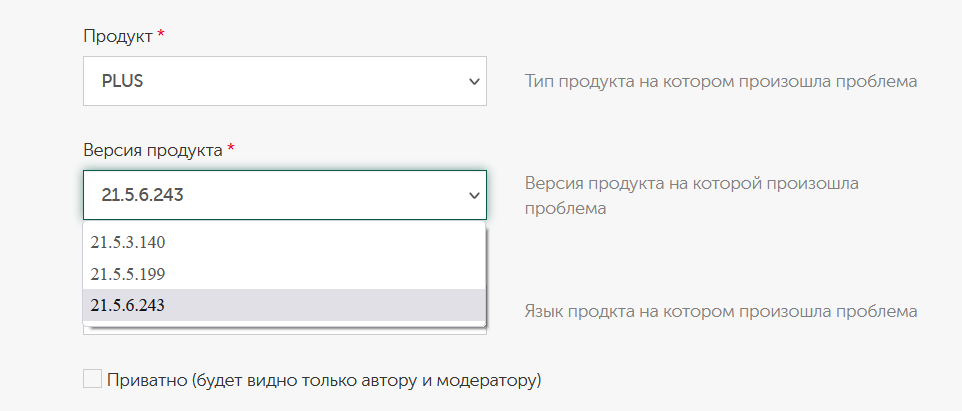Click the 21.5.6.243 value in the version field
The height and width of the screenshot is (411, 962).
point(142,196)
